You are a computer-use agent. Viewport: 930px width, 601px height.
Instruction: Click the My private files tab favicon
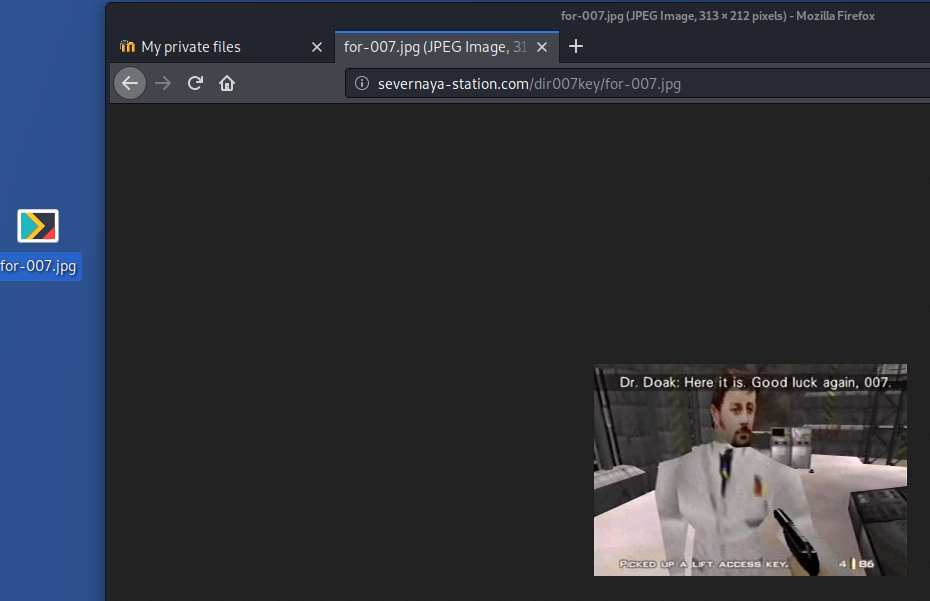click(x=127, y=46)
